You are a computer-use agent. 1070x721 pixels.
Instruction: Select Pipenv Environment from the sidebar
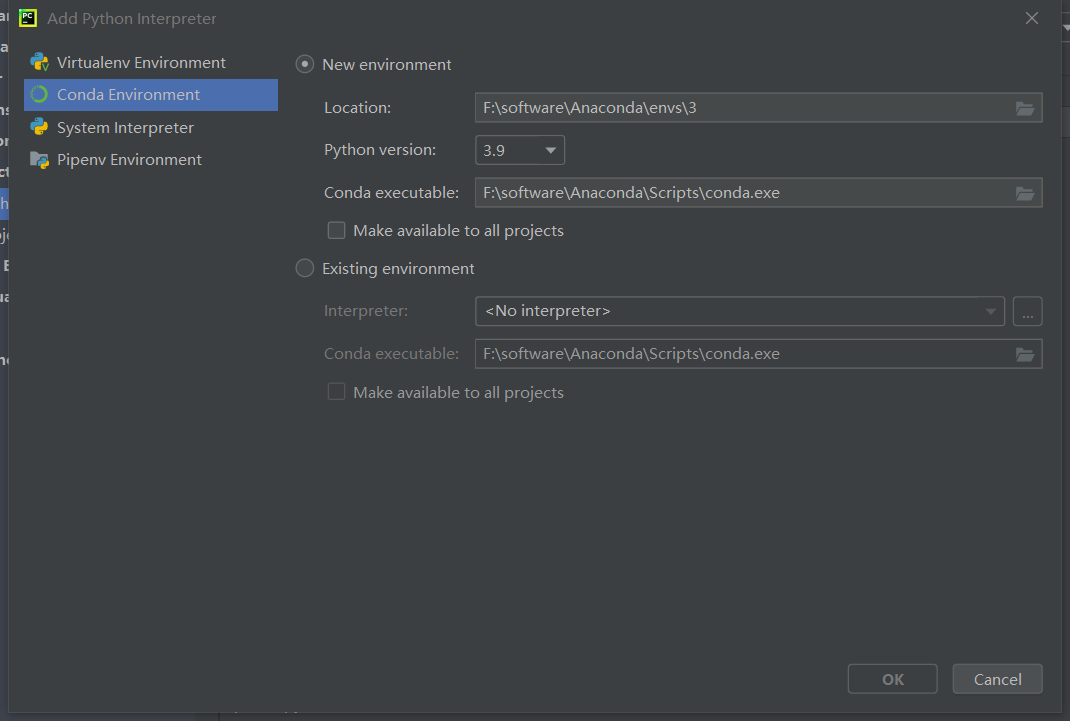(130, 159)
